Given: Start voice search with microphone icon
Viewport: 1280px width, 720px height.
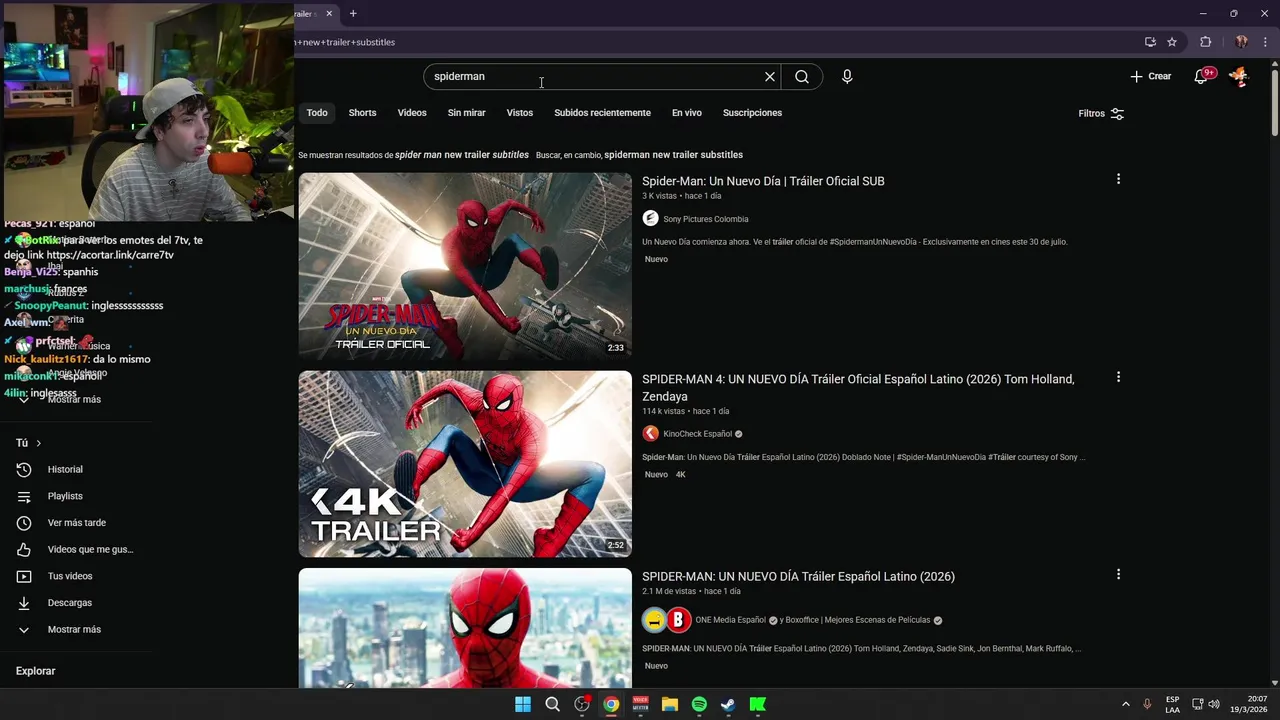Looking at the screenshot, I should coord(847,77).
